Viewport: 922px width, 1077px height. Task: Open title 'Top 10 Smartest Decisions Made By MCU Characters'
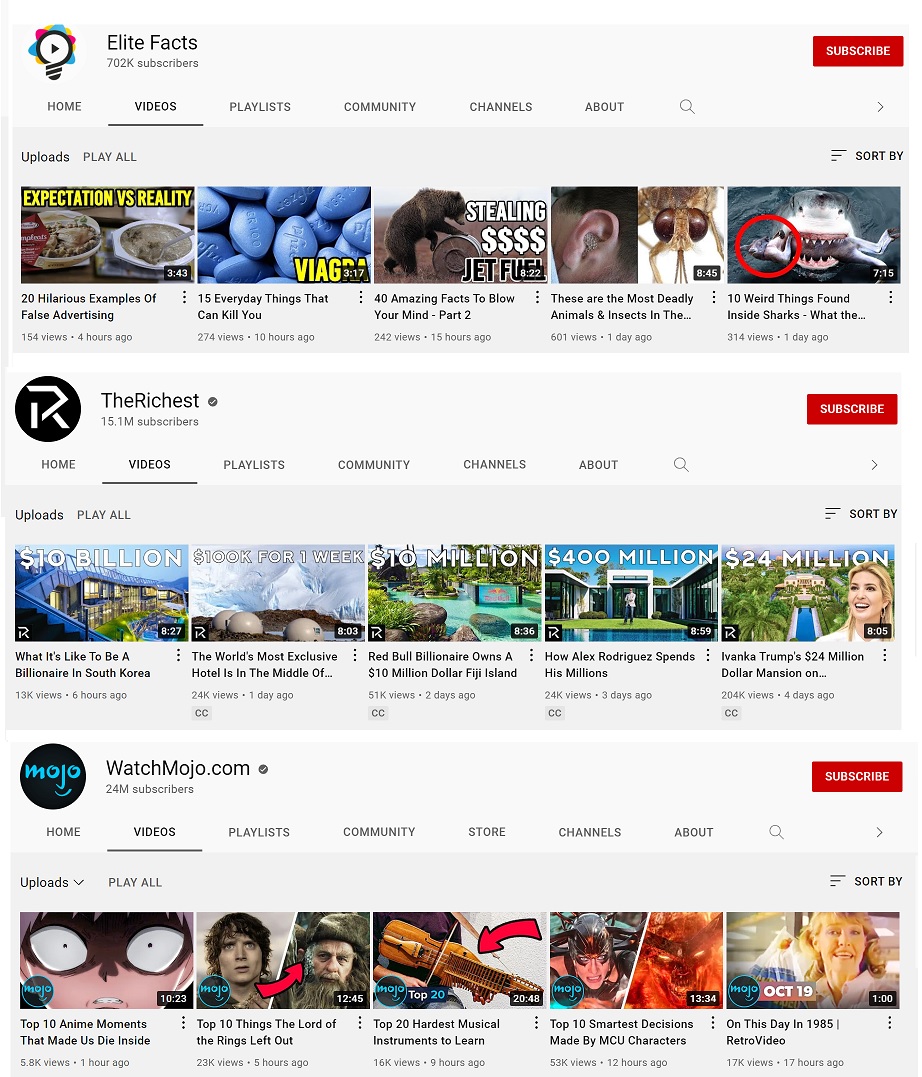click(x=622, y=1032)
